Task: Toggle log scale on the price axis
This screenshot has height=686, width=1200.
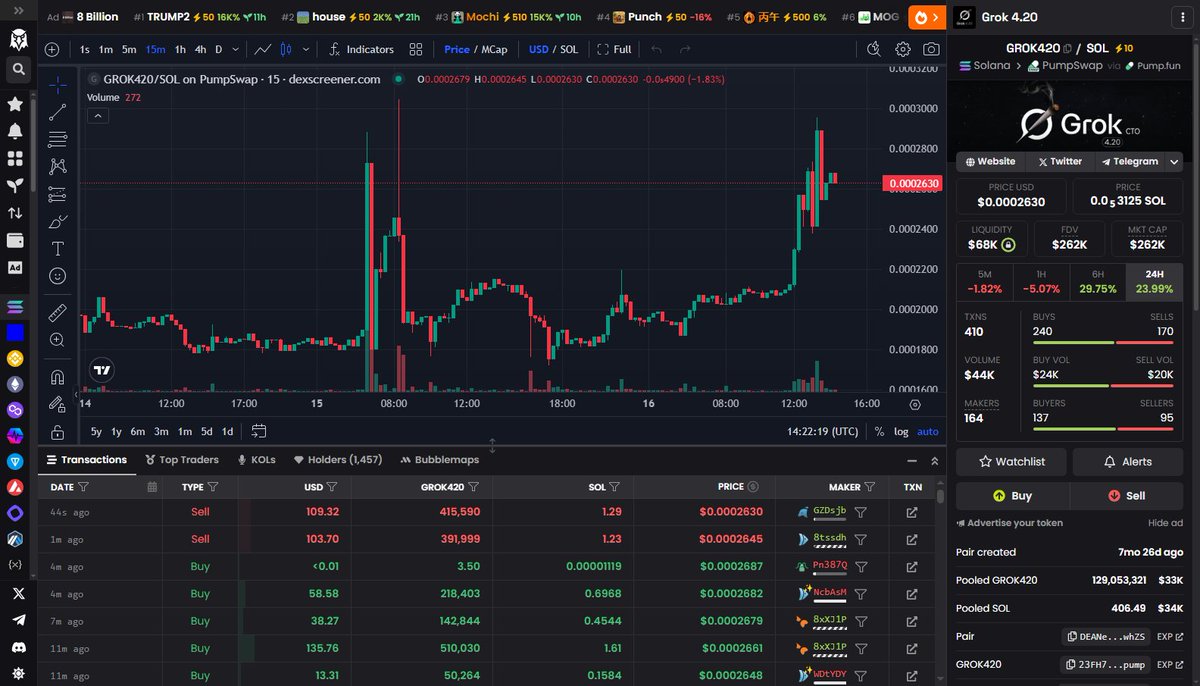Action: pyautogui.click(x=901, y=431)
